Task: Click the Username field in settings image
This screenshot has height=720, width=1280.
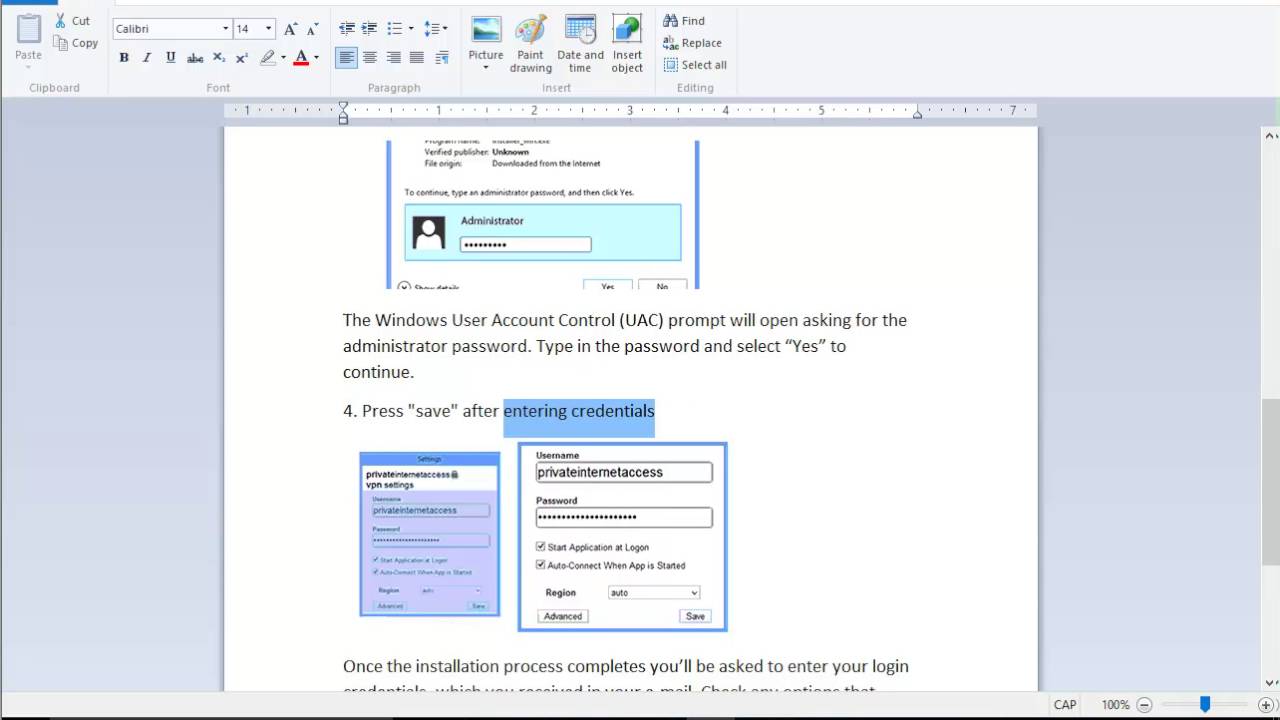Action: coord(624,472)
